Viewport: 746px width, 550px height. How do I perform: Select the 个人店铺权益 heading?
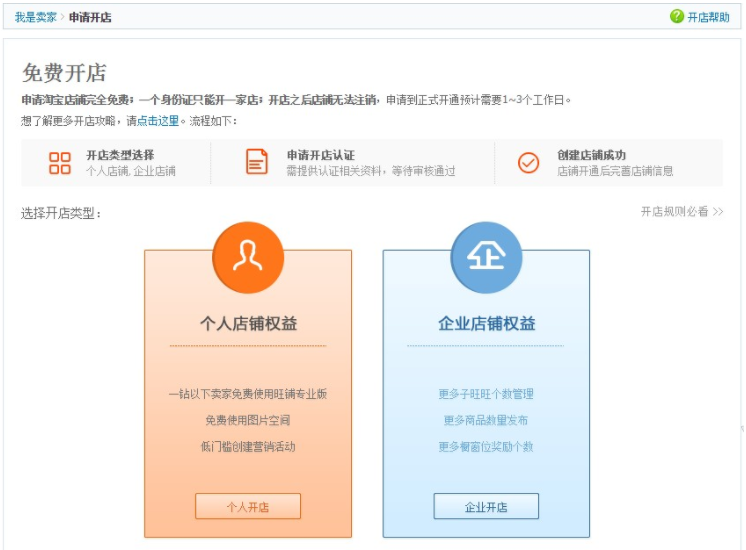coord(248,324)
